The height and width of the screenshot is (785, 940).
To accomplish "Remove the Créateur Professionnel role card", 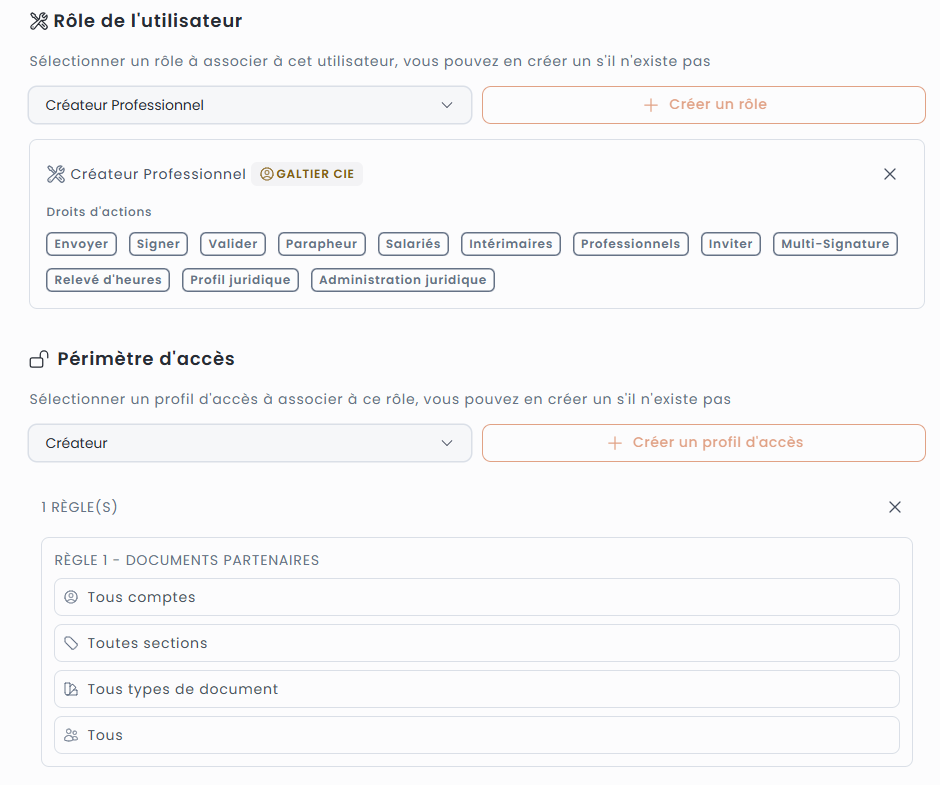I will [x=890, y=174].
